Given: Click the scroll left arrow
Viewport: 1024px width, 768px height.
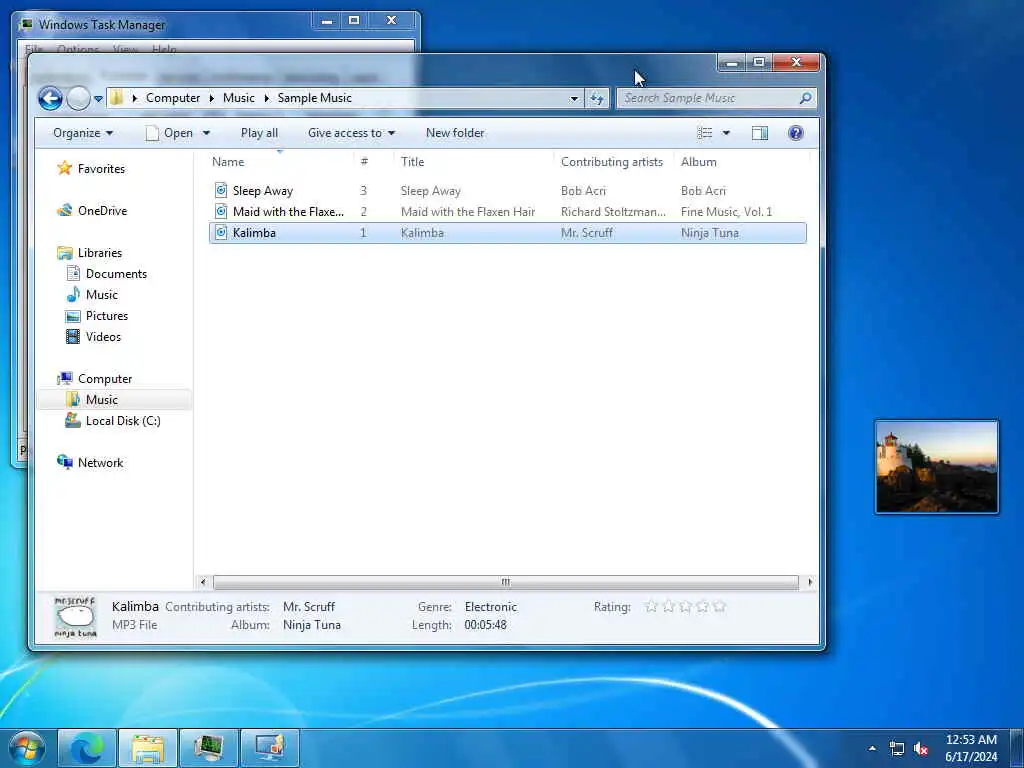Looking at the screenshot, I should [x=203, y=582].
